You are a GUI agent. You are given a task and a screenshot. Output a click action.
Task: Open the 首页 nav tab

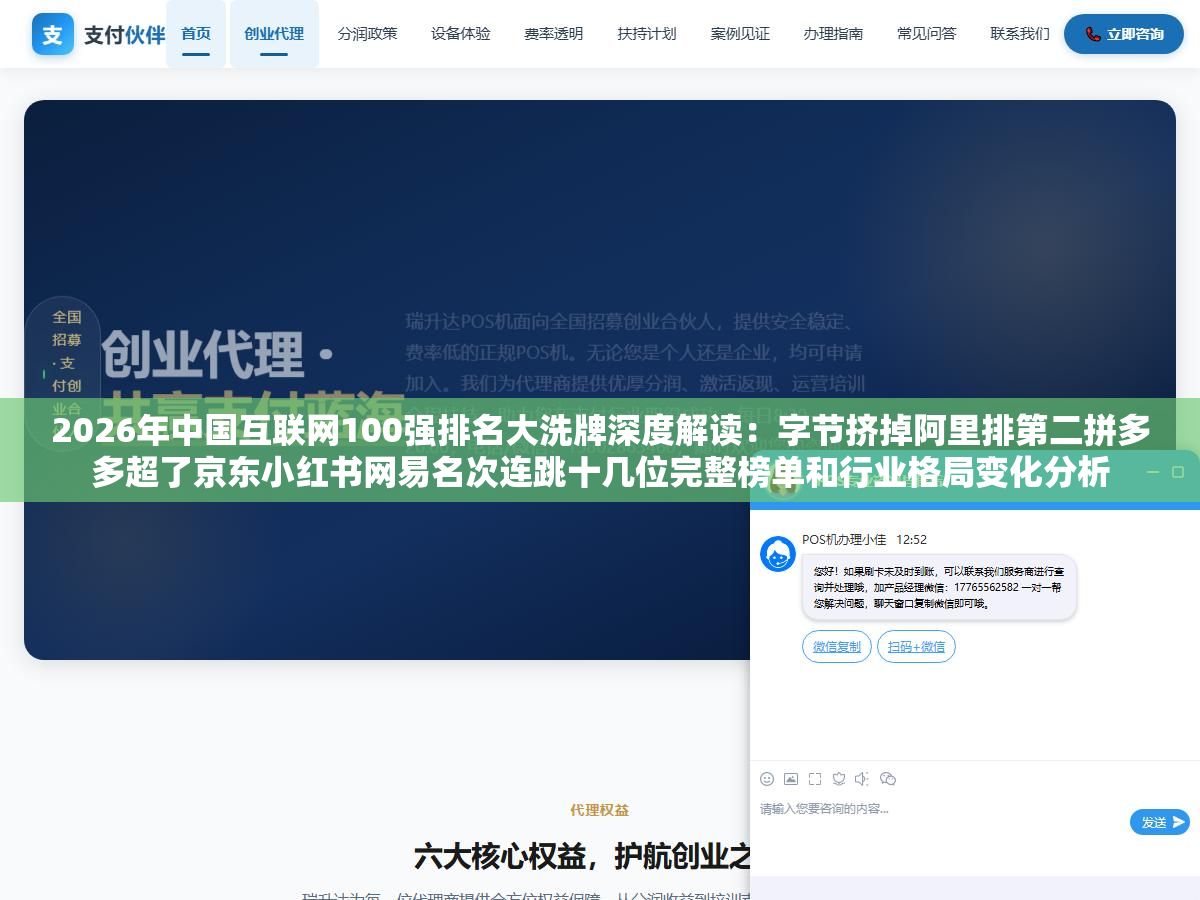click(x=196, y=34)
